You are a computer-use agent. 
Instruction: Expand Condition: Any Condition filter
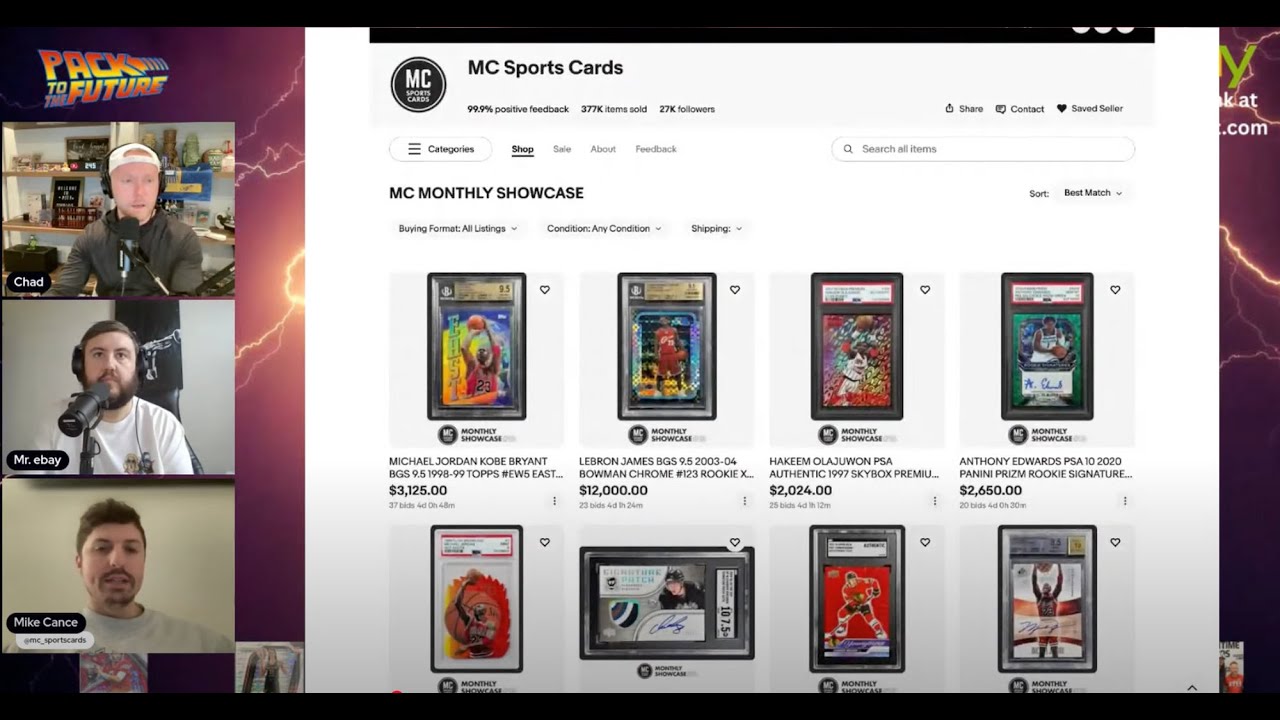[x=604, y=228]
